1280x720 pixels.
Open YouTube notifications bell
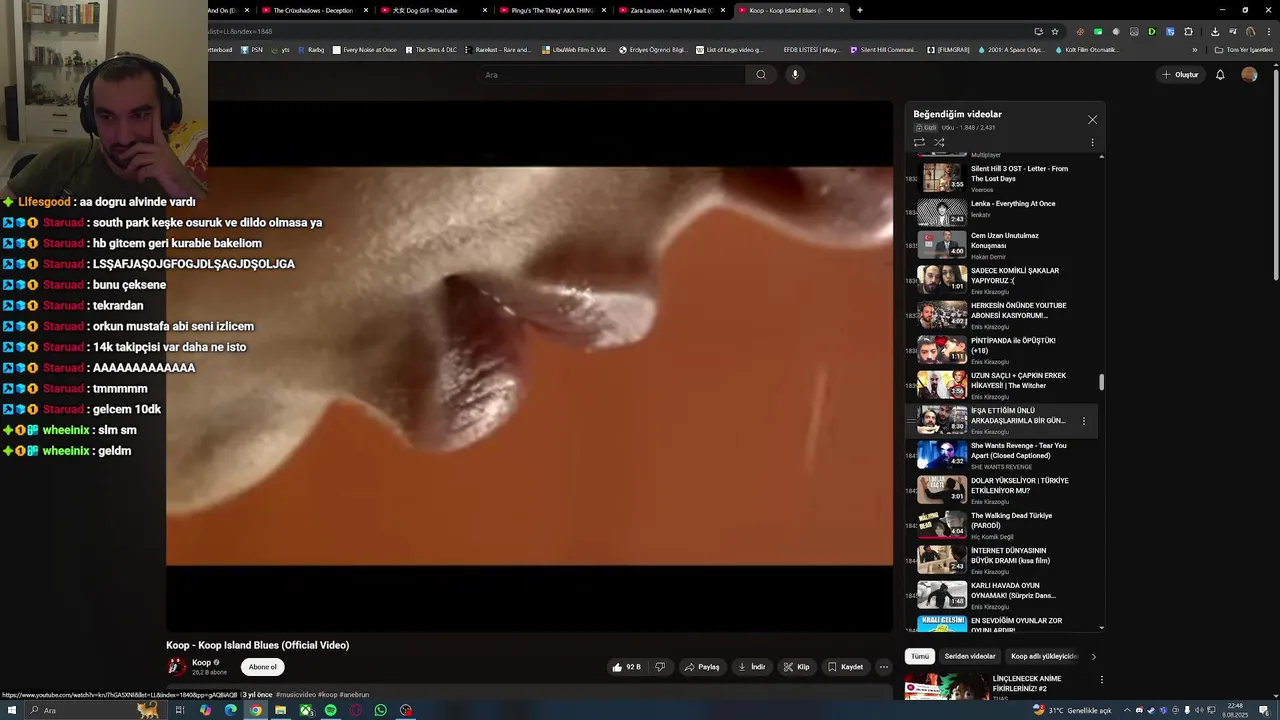[1220, 74]
